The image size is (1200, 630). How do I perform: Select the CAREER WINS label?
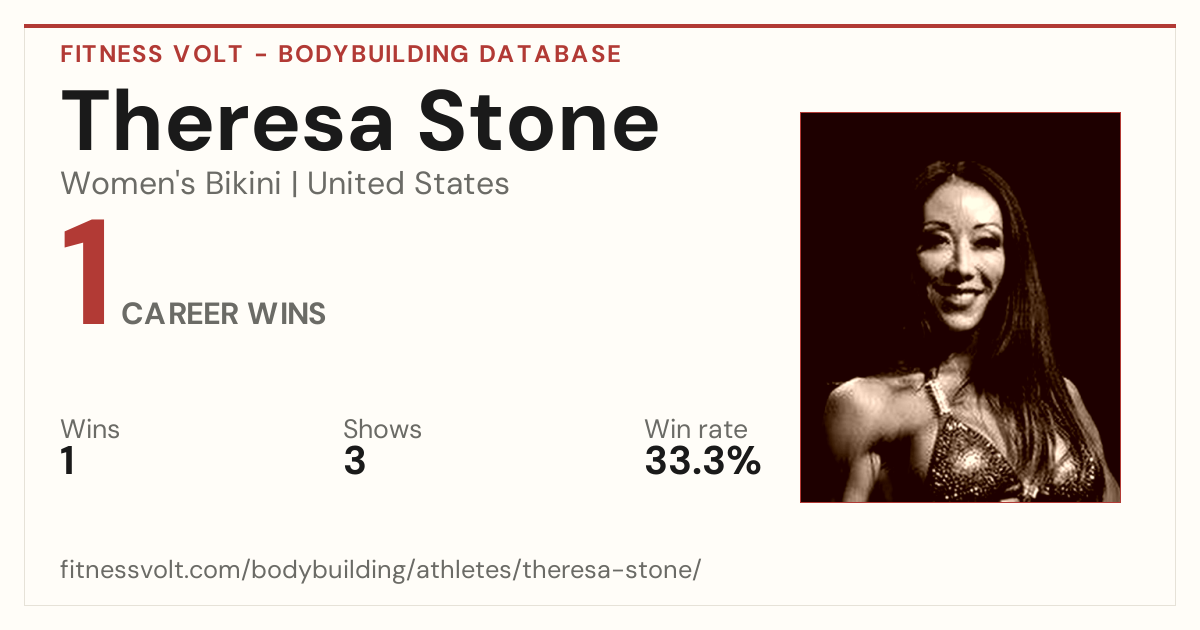224,314
